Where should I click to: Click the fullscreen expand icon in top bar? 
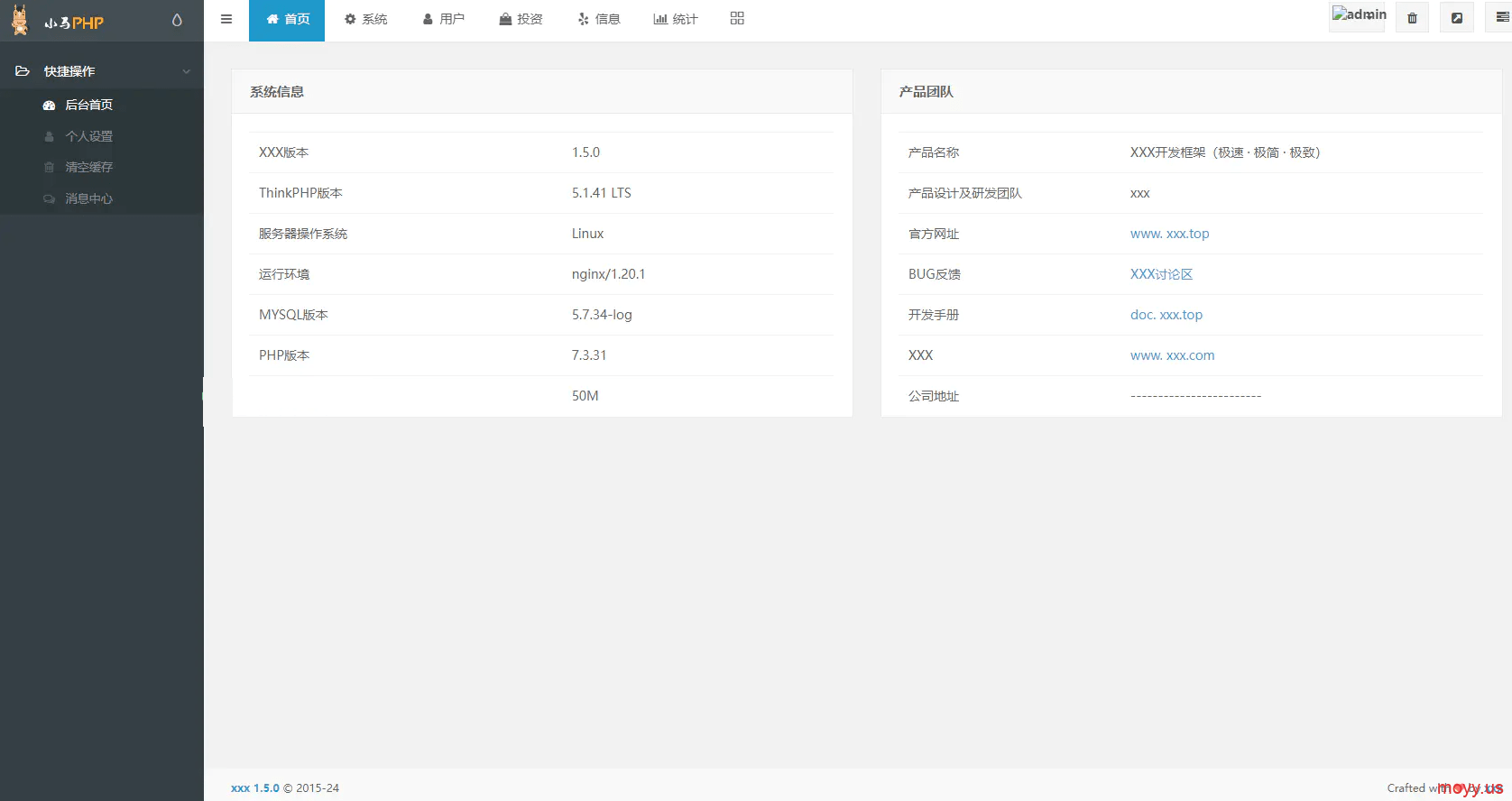(1457, 18)
